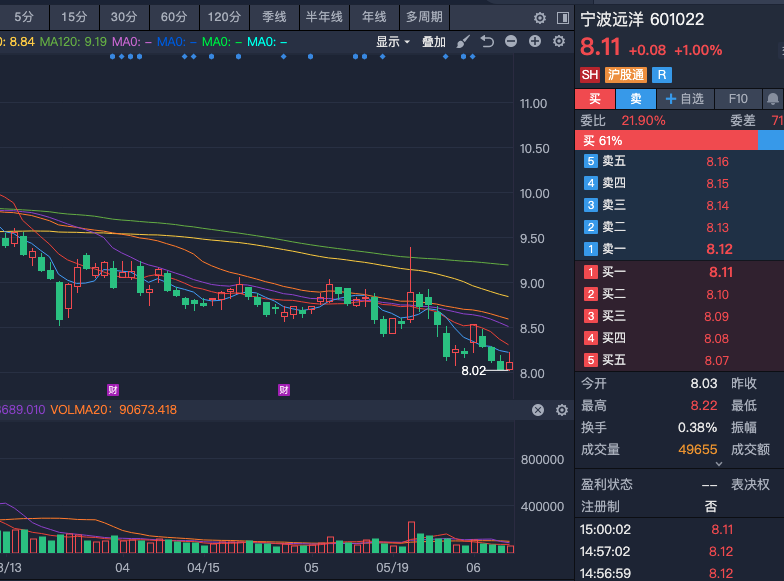
Task: Click 最高 8.22 value
Action: (704, 406)
